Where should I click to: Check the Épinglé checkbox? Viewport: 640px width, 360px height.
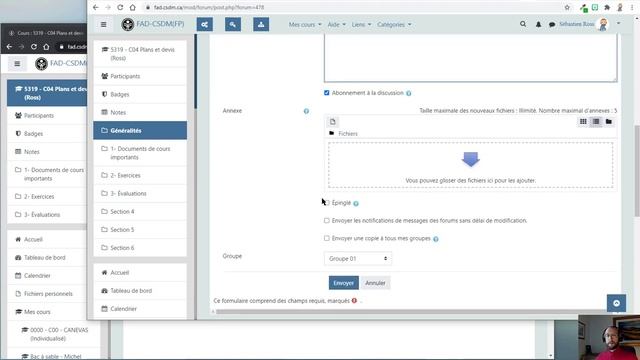pyautogui.click(x=327, y=203)
